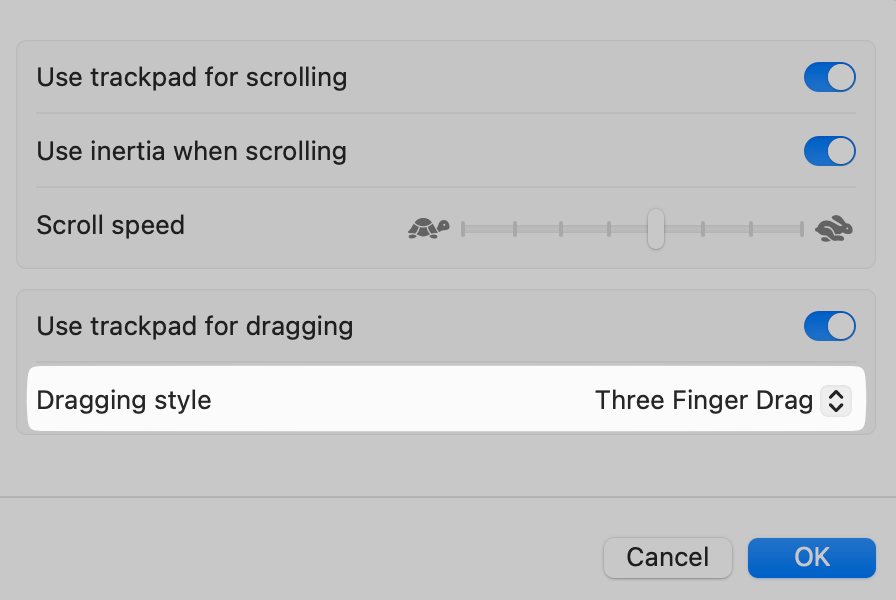Set scroll speed to the fastest tick
Image resolution: width=896 pixels, height=600 pixels.
[x=801, y=229]
